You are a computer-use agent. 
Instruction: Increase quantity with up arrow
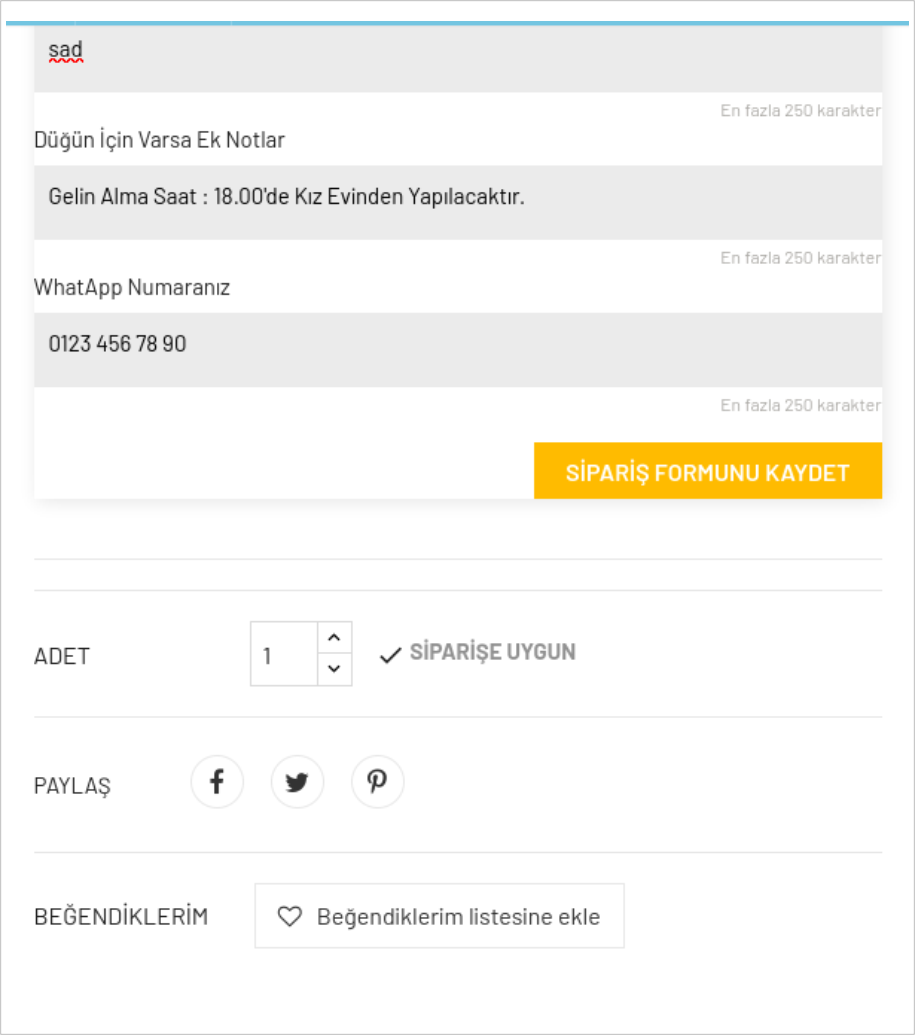334,637
